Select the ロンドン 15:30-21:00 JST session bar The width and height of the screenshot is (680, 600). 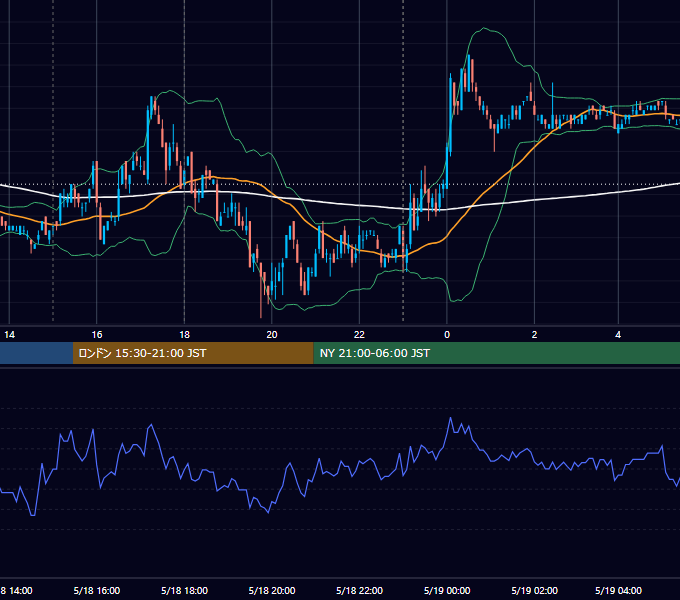pyautogui.click(x=193, y=353)
